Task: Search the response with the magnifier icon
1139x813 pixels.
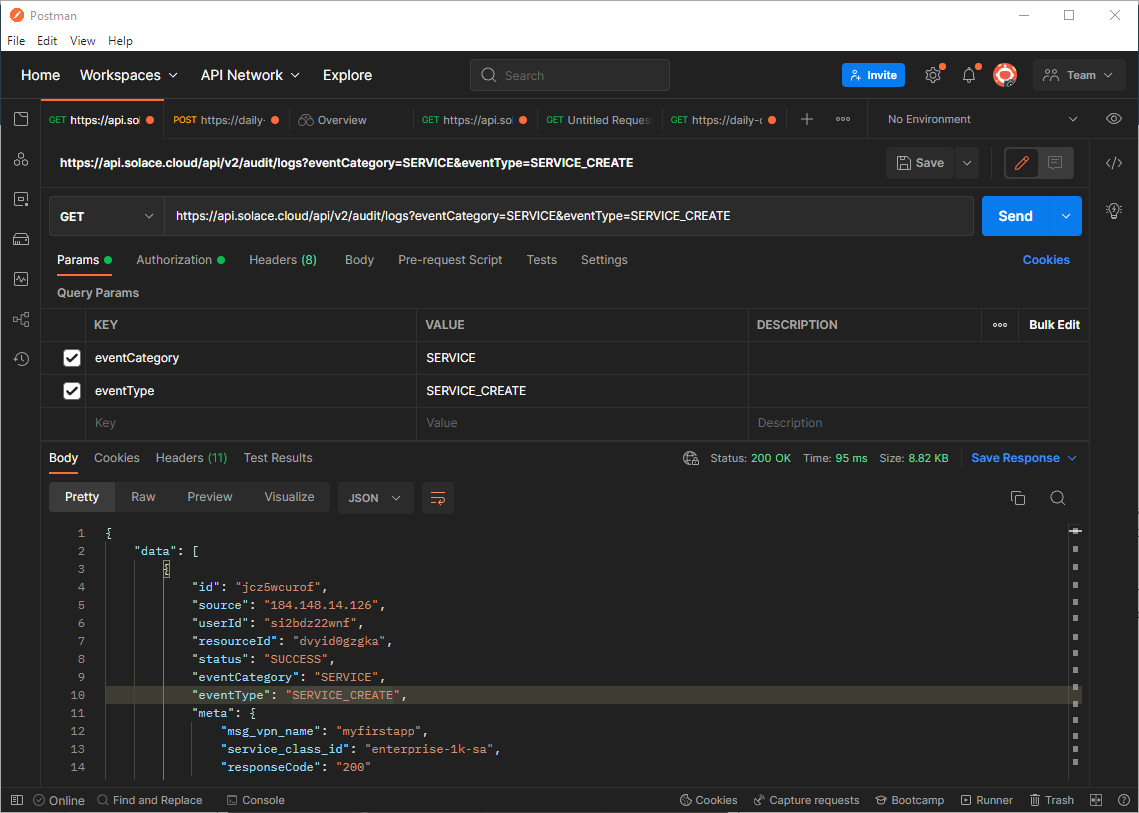Action: tap(1057, 498)
